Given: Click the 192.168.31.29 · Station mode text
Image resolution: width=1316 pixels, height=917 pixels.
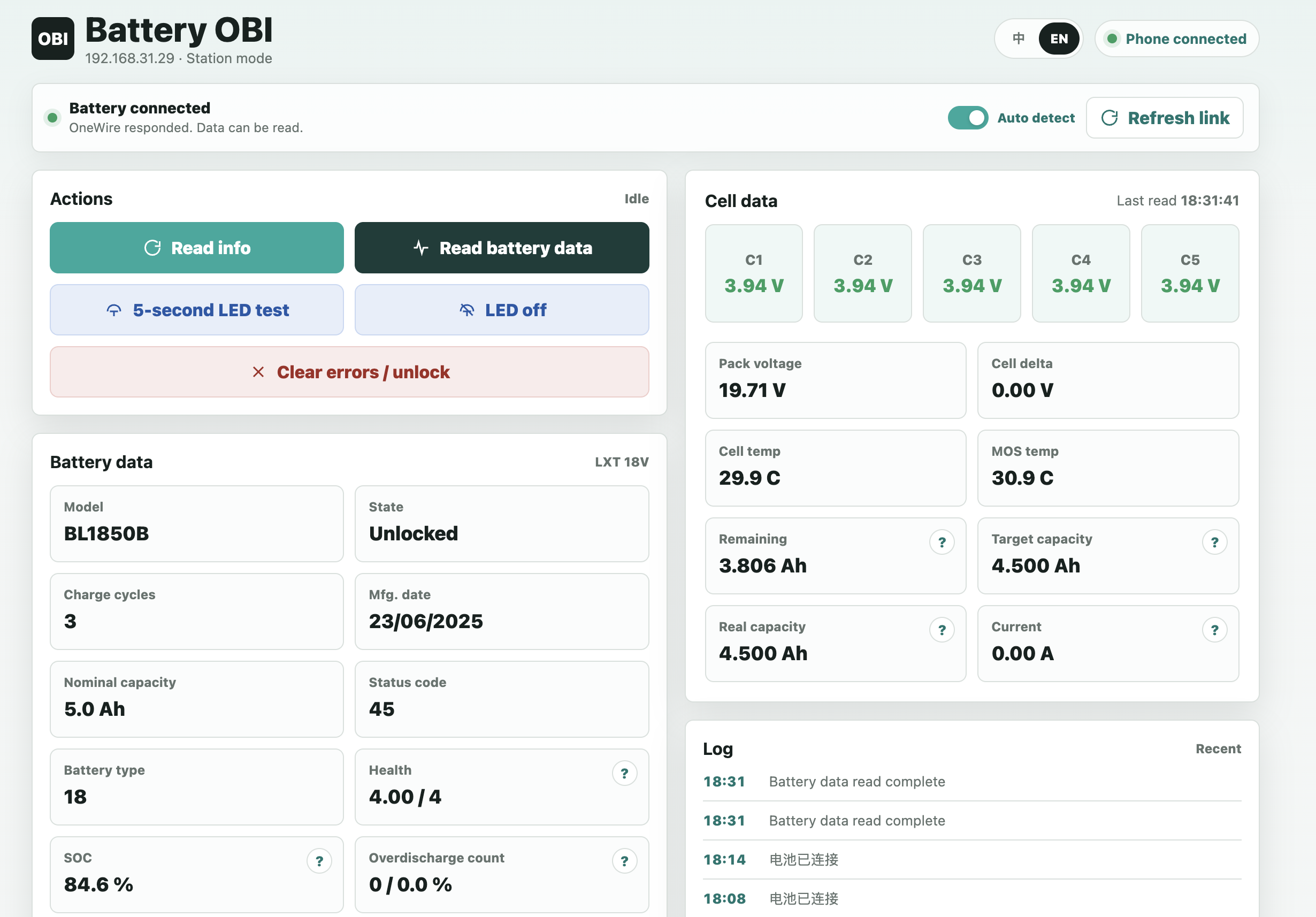Looking at the screenshot, I should 178,58.
